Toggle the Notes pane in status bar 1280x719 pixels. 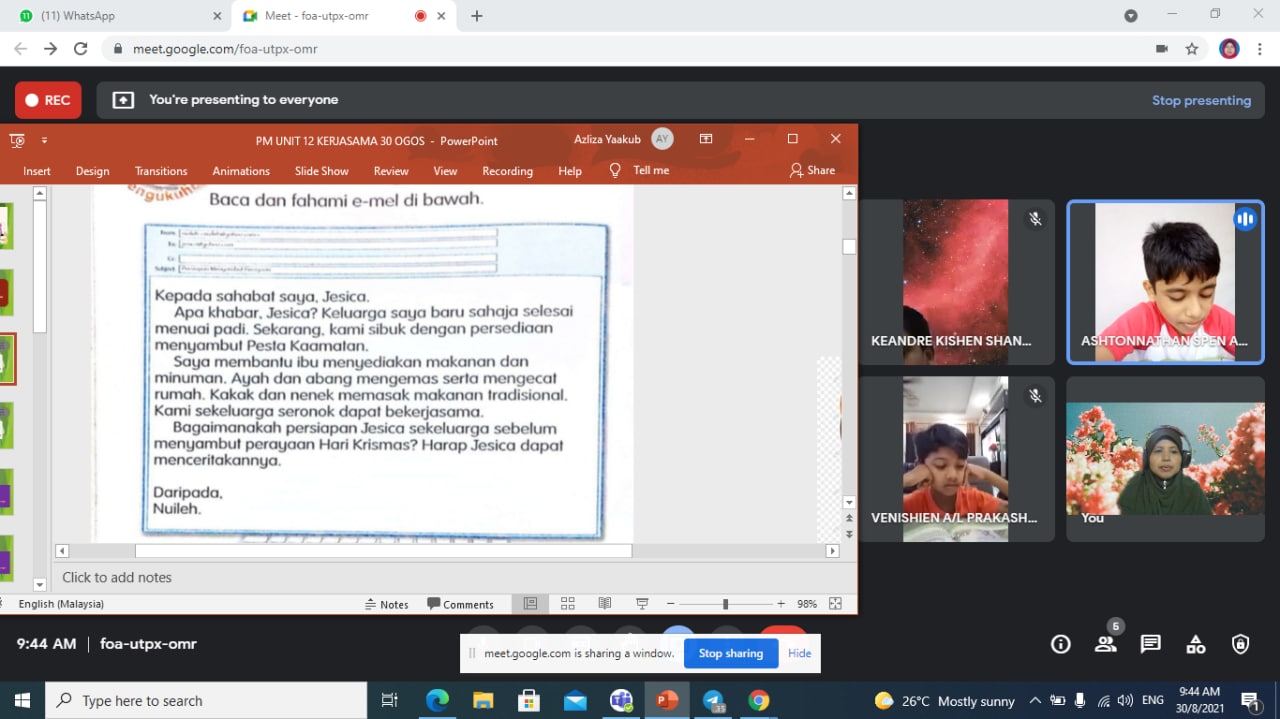coord(387,604)
